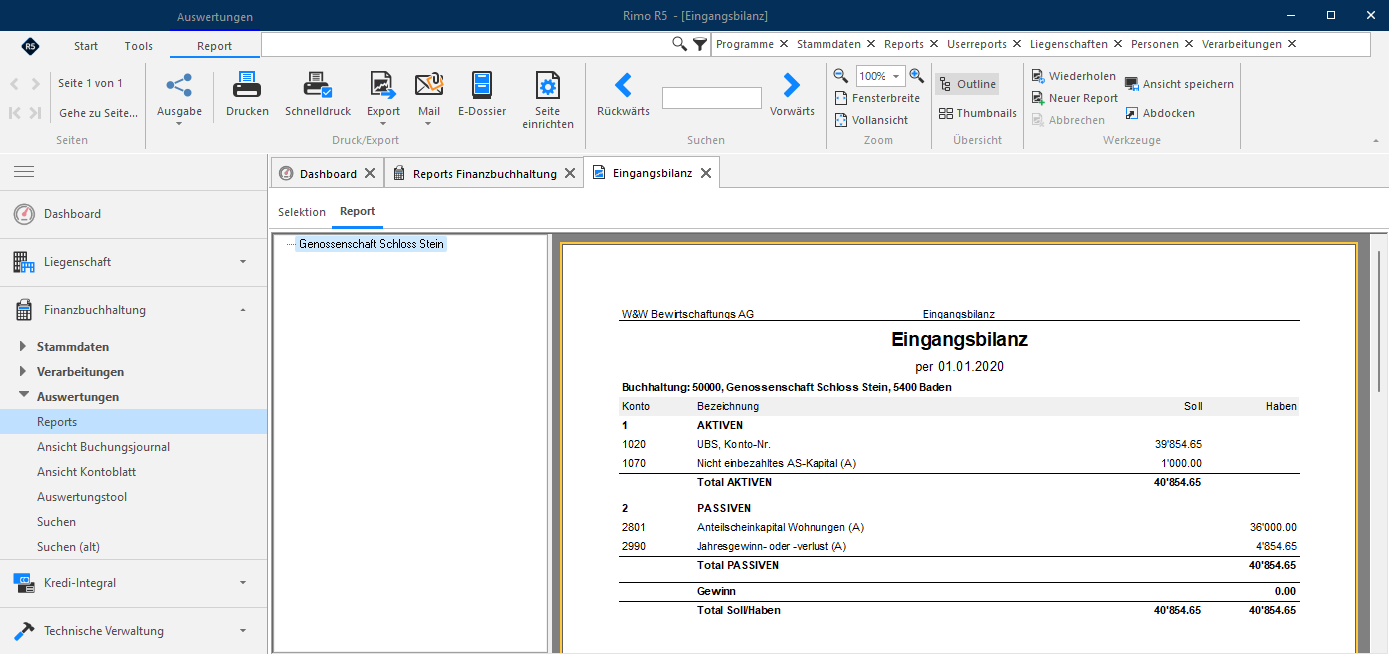Close the Reports Finanzbuchhaltung tab
The image size is (1389, 654).
click(570, 173)
